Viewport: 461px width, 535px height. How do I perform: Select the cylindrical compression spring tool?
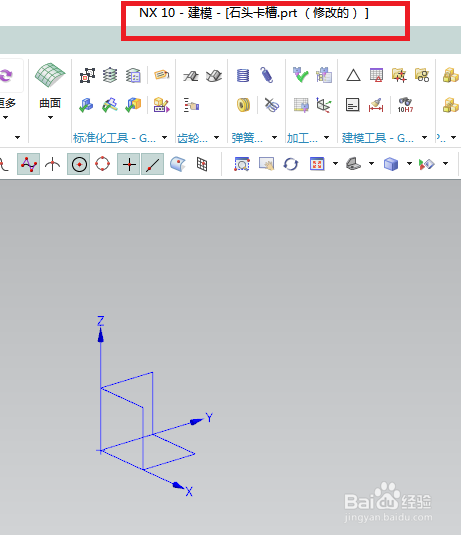(243, 75)
